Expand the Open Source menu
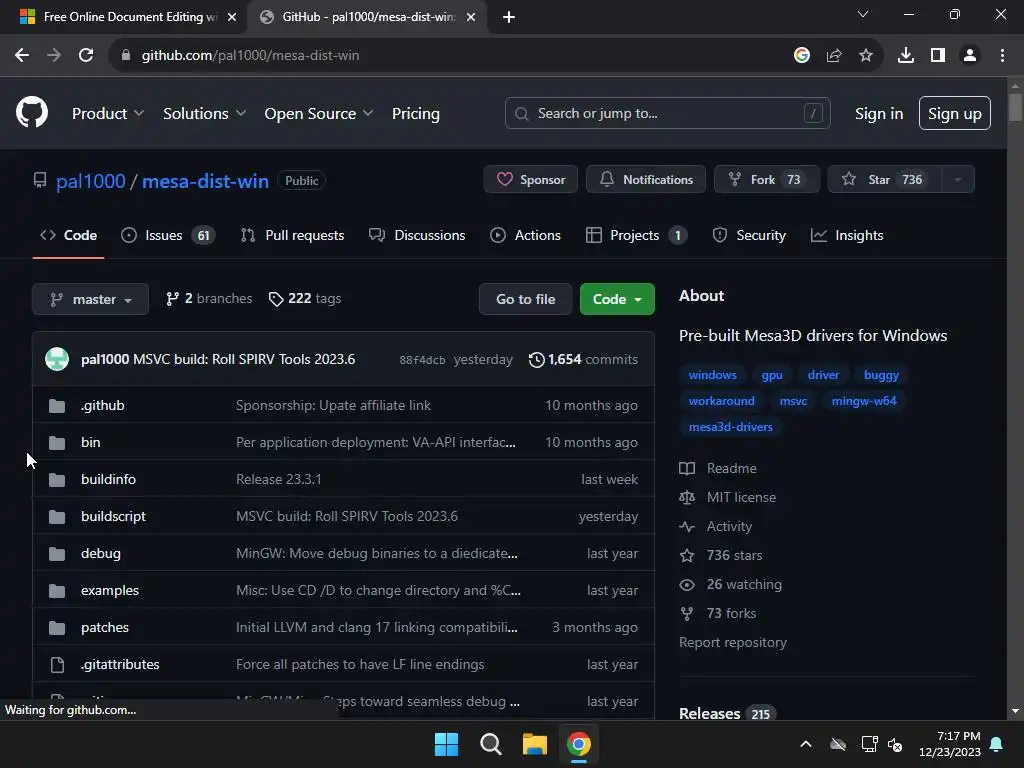Screen dimensions: 1024x768 319,114
